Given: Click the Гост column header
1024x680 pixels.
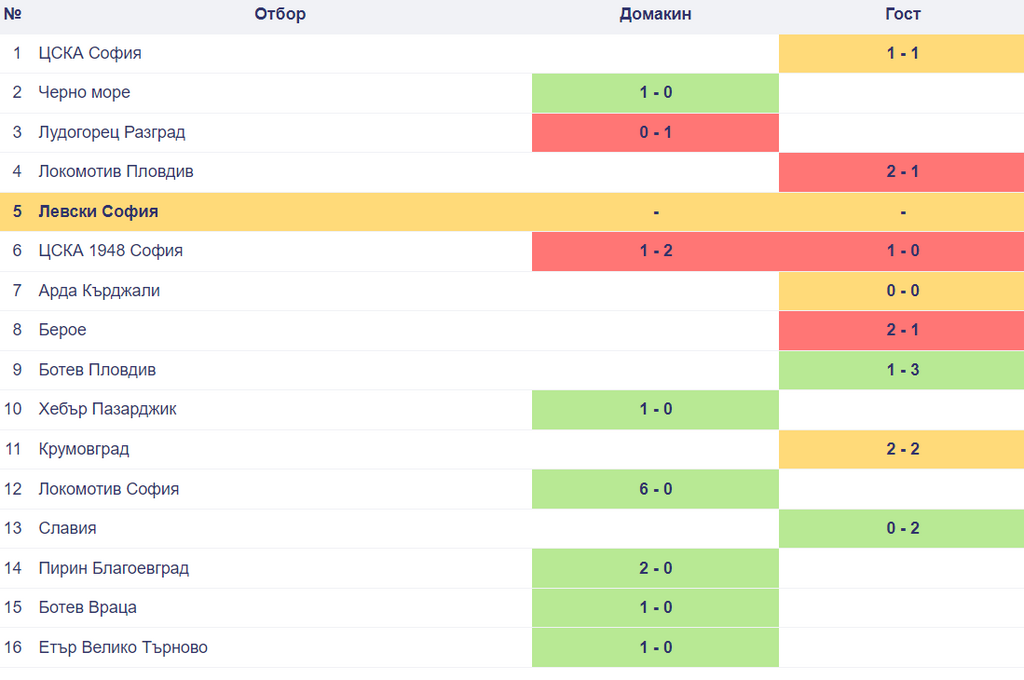Looking at the screenshot, I should click(902, 14).
